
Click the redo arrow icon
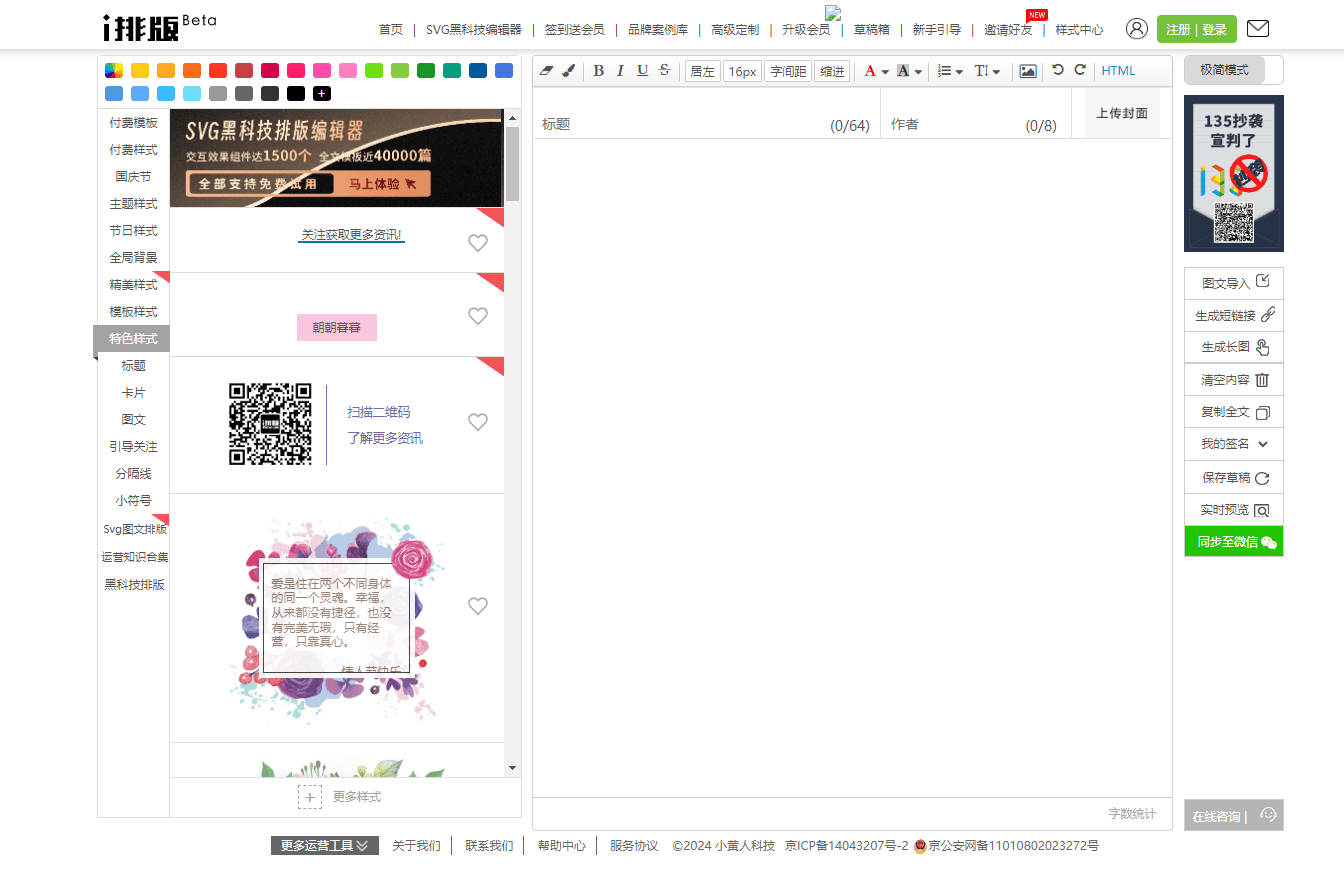(x=1080, y=70)
